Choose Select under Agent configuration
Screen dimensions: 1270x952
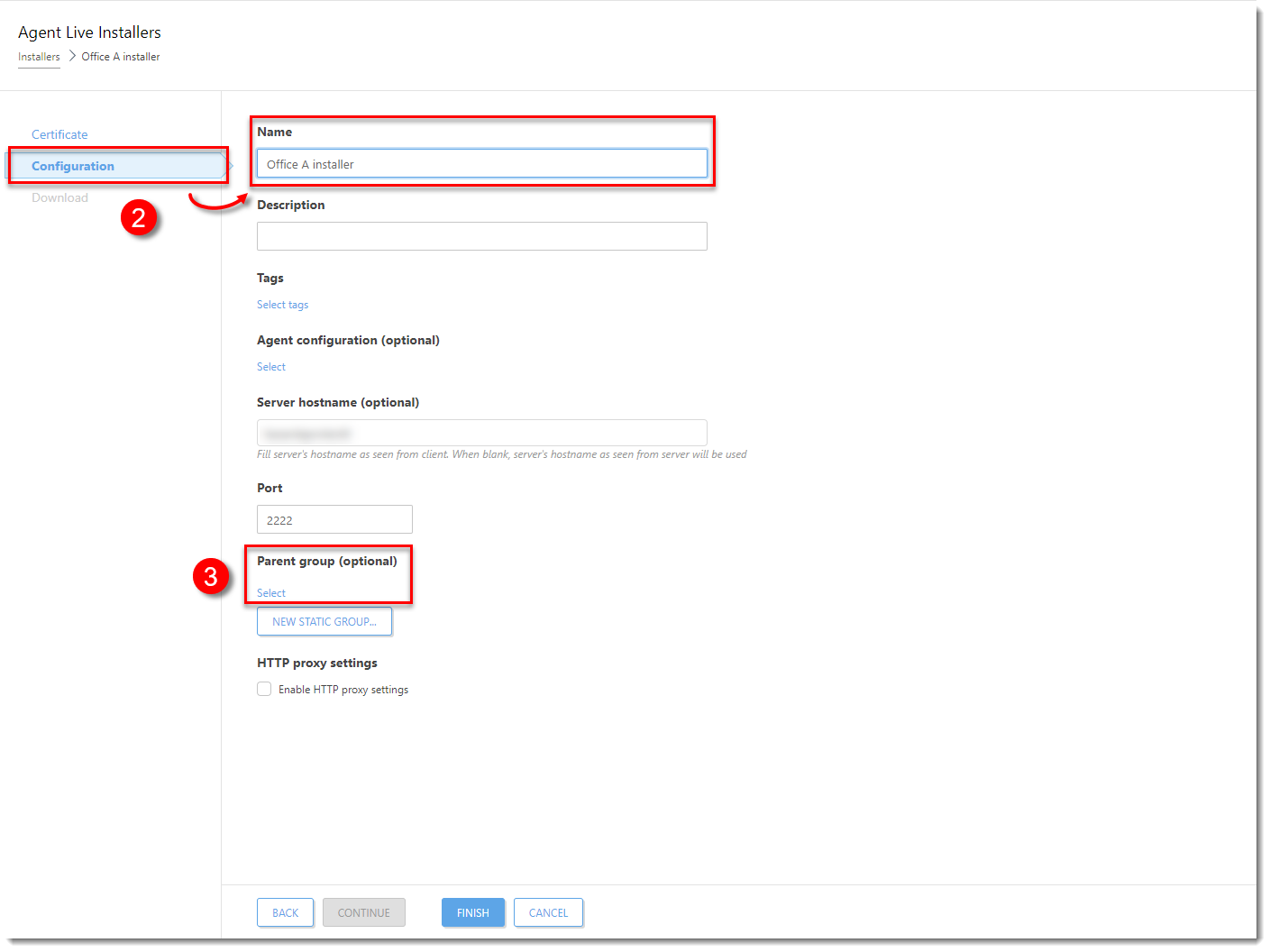270,367
